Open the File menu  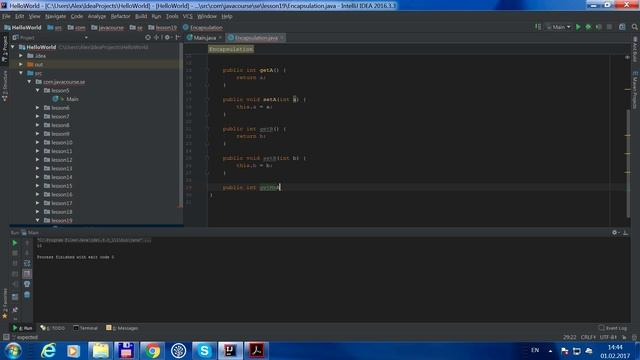tap(6, 16)
